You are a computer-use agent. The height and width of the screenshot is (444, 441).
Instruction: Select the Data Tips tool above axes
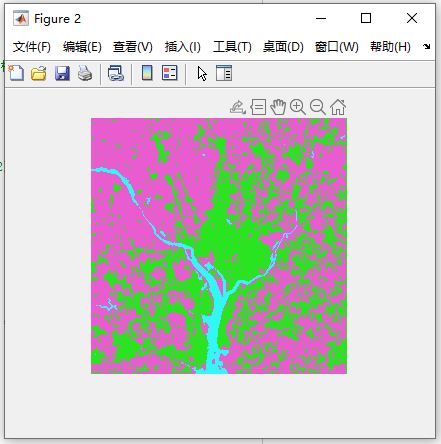(258, 107)
